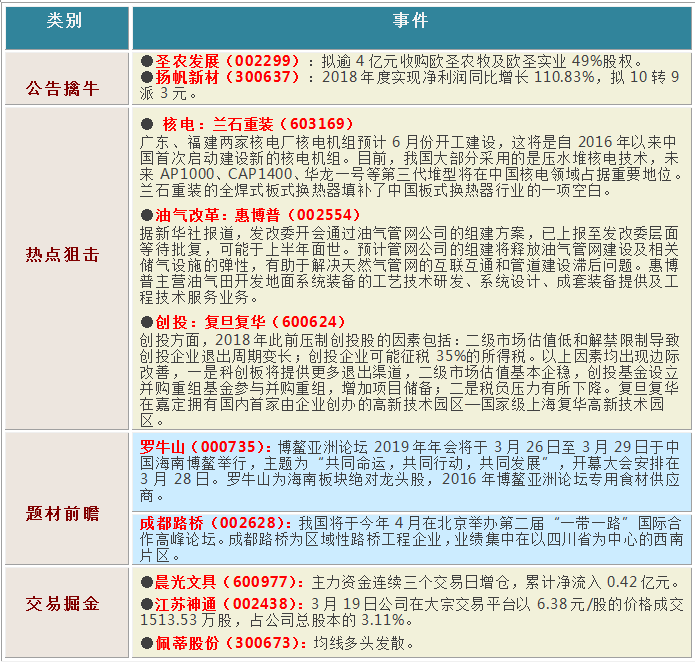Click the heading 创投：复旦复华（600624）

pyautogui.click(x=250, y=322)
